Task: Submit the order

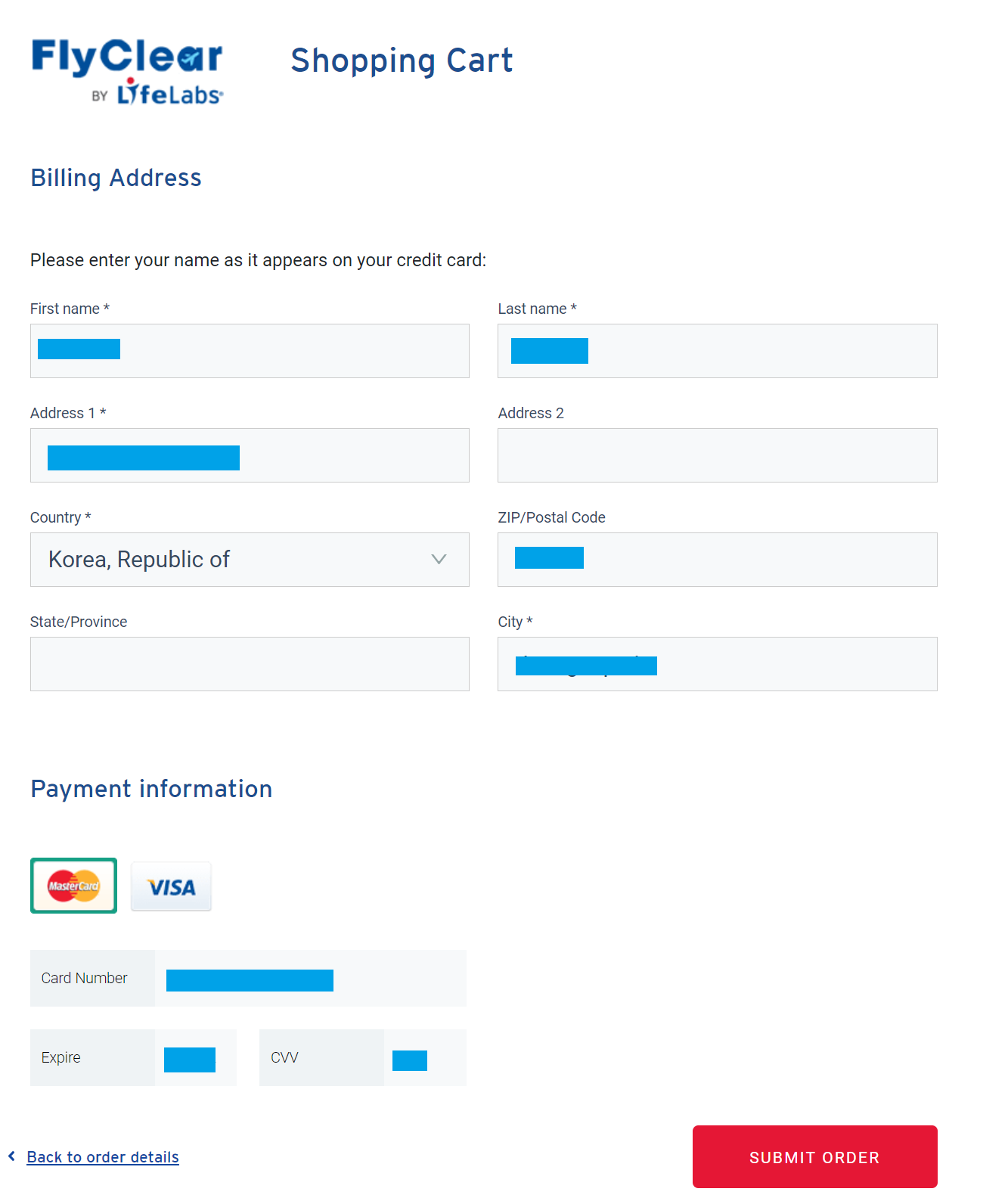Action: click(814, 1157)
